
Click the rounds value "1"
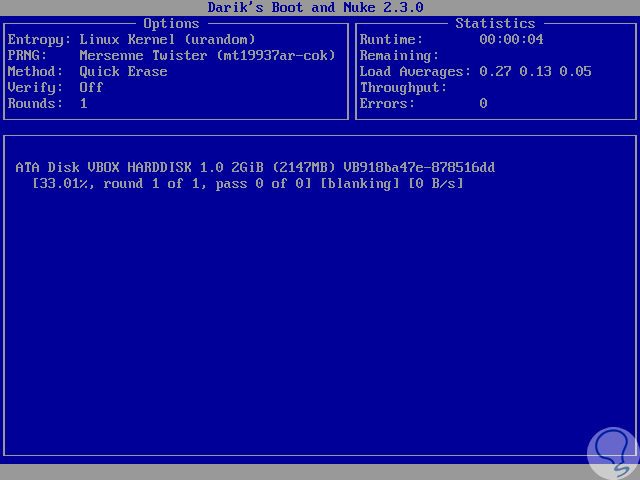click(84, 104)
